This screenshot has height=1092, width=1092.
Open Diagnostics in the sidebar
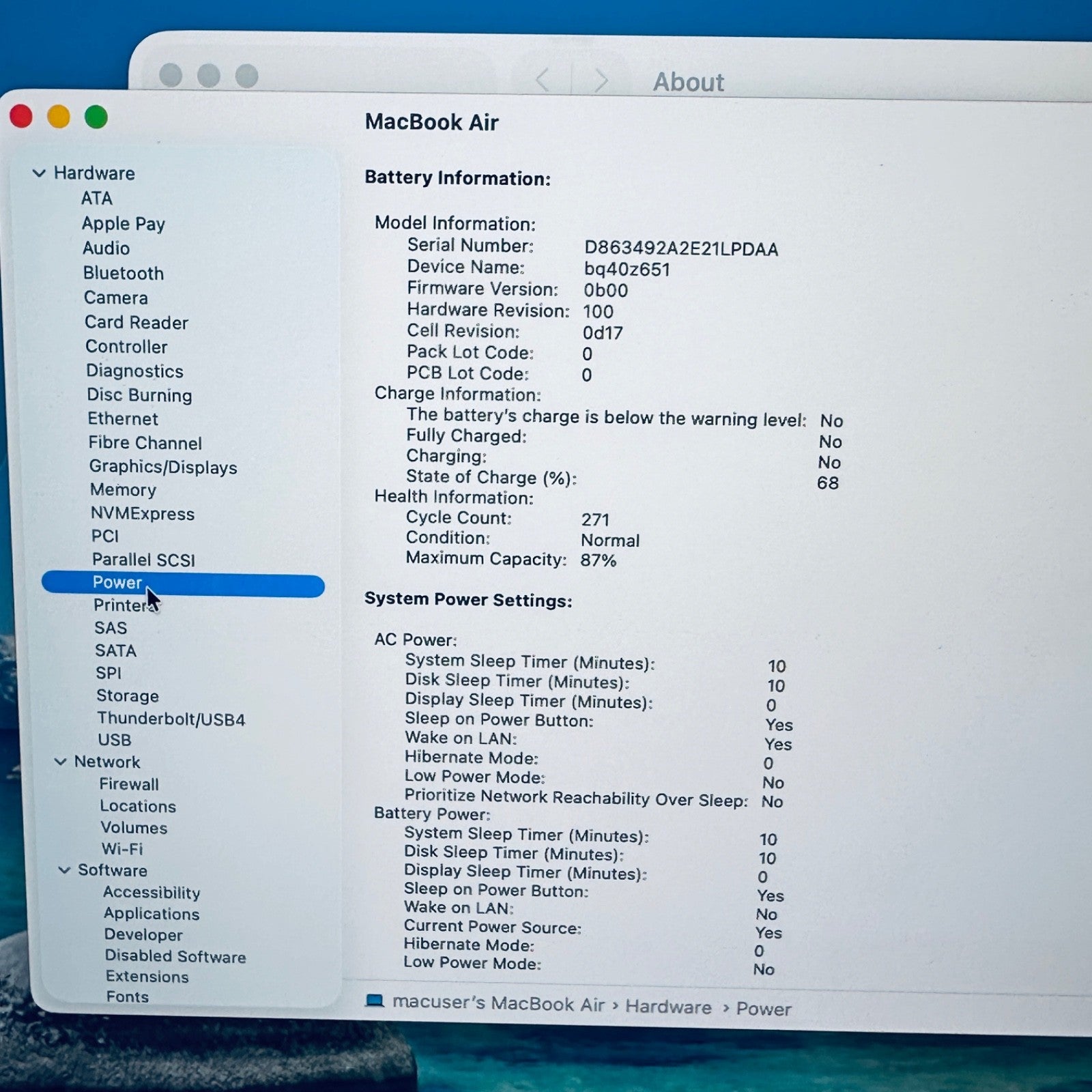click(134, 371)
